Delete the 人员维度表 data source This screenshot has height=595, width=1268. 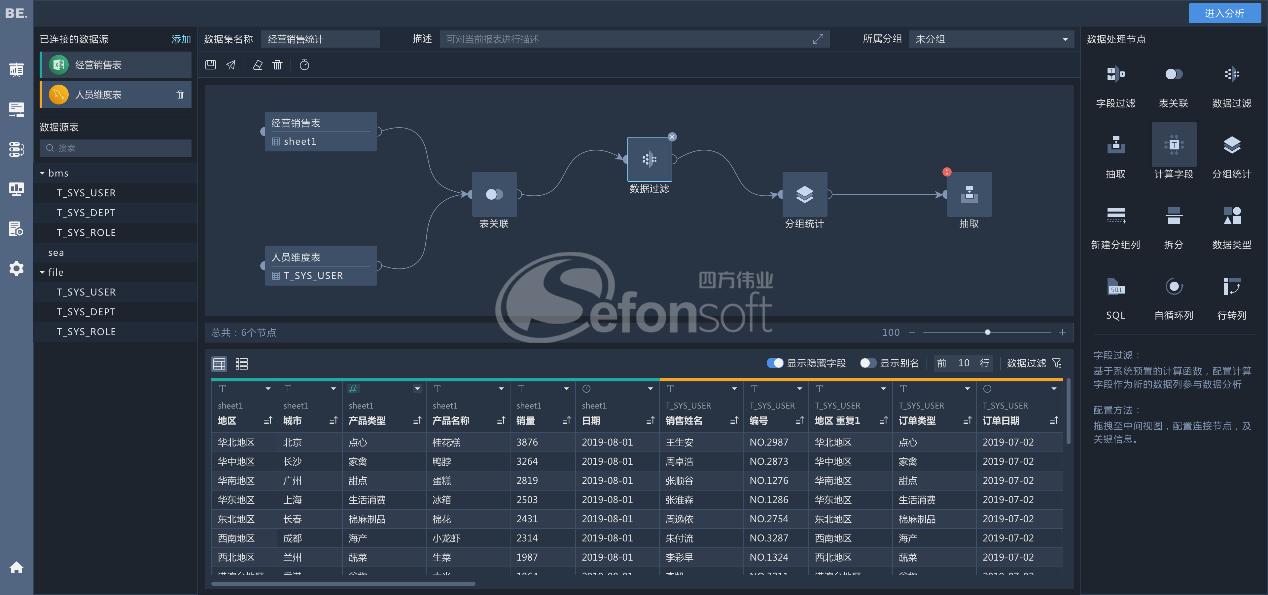(x=180, y=95)
